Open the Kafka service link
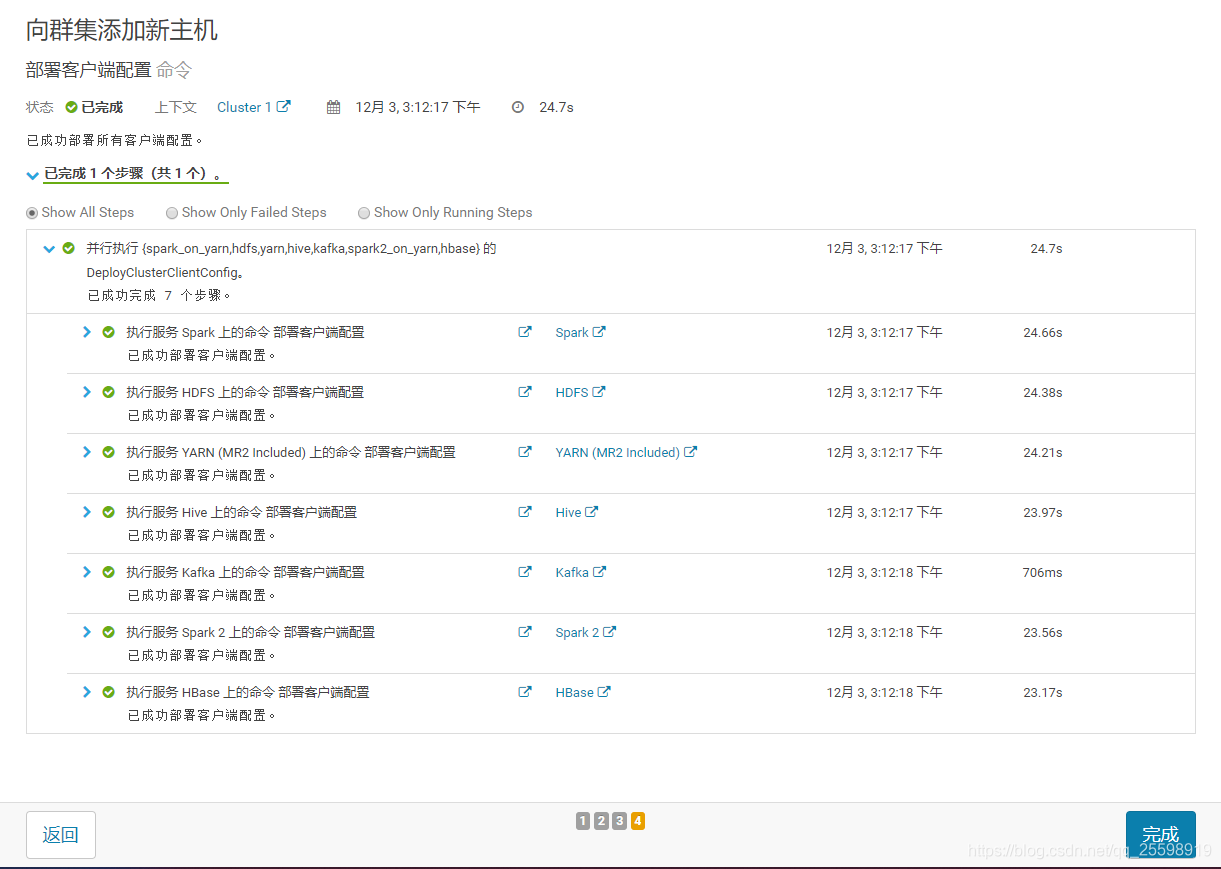Screen dimensions: 1221x869 [x=580, y=573]
